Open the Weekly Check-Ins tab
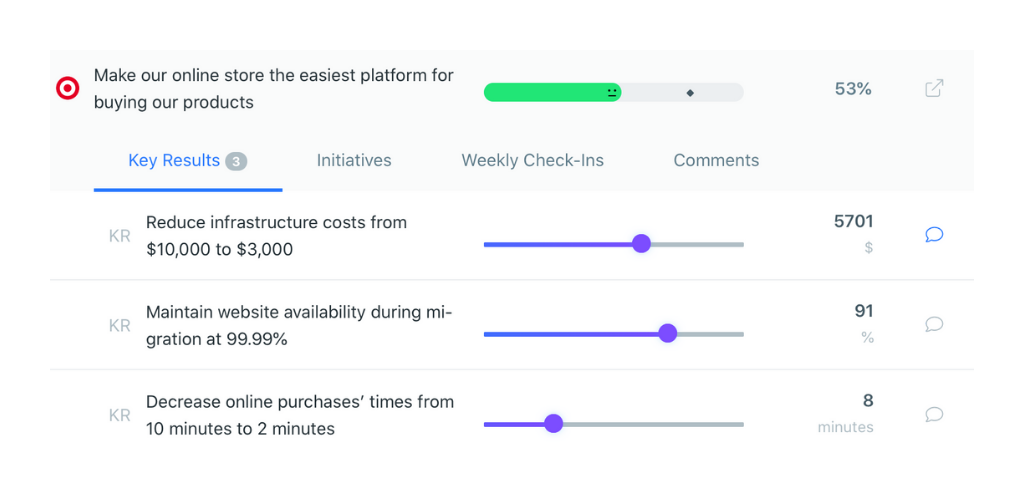 point(532,161)
